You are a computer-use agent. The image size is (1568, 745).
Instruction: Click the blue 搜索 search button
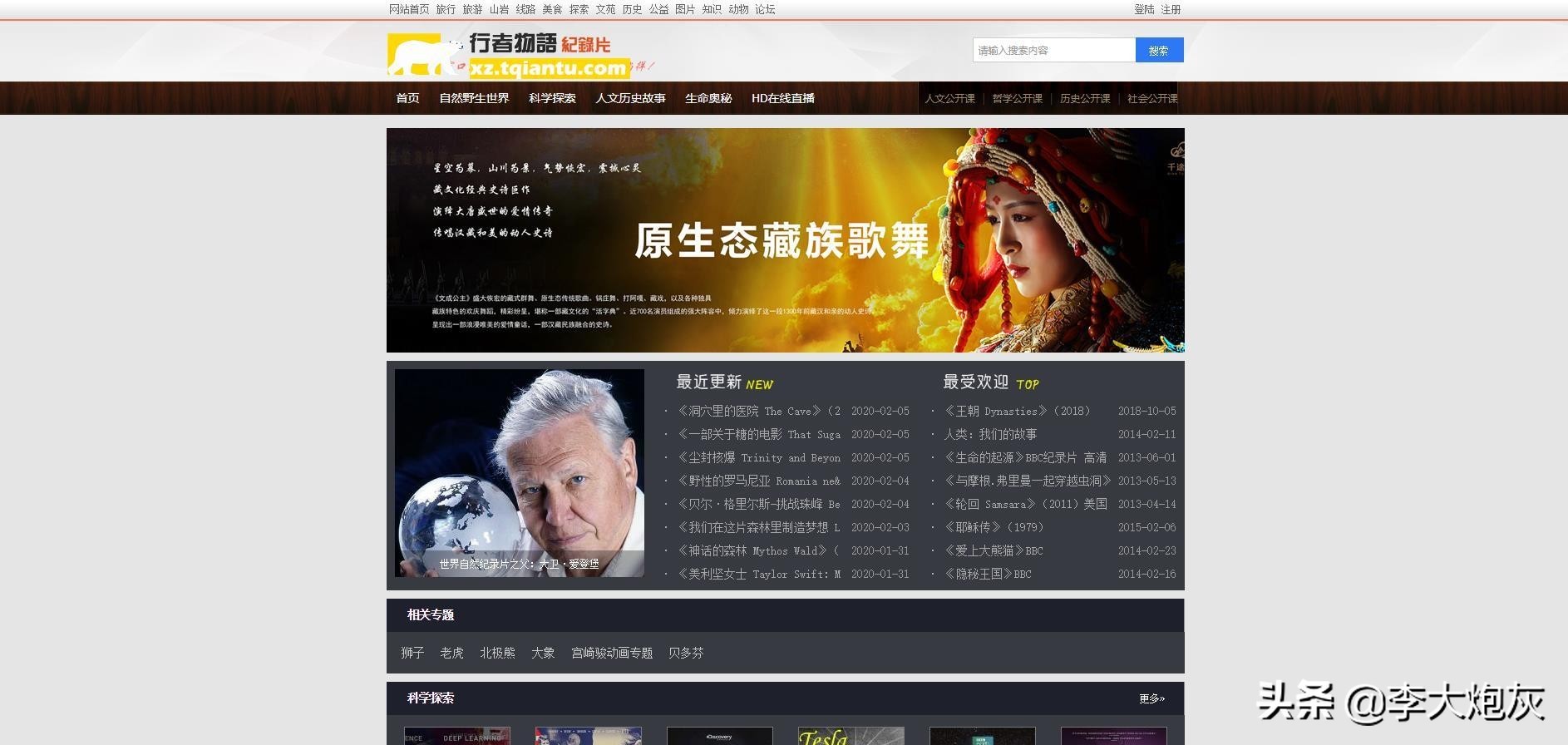point(1158,51)
